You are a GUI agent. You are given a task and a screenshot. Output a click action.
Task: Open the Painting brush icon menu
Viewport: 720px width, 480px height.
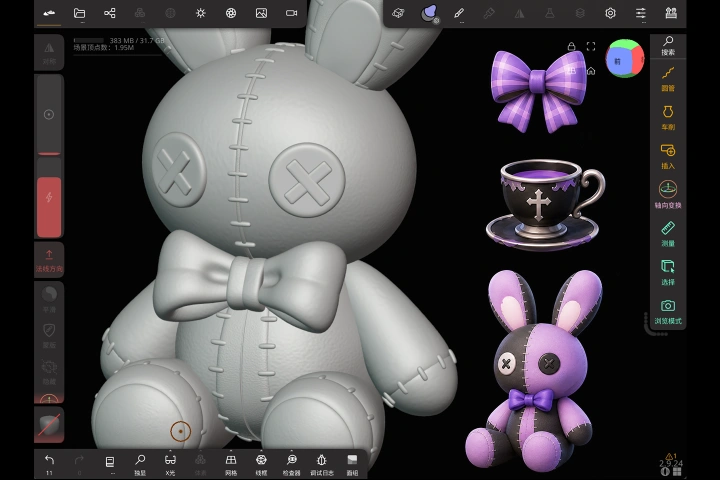[459, 13]
